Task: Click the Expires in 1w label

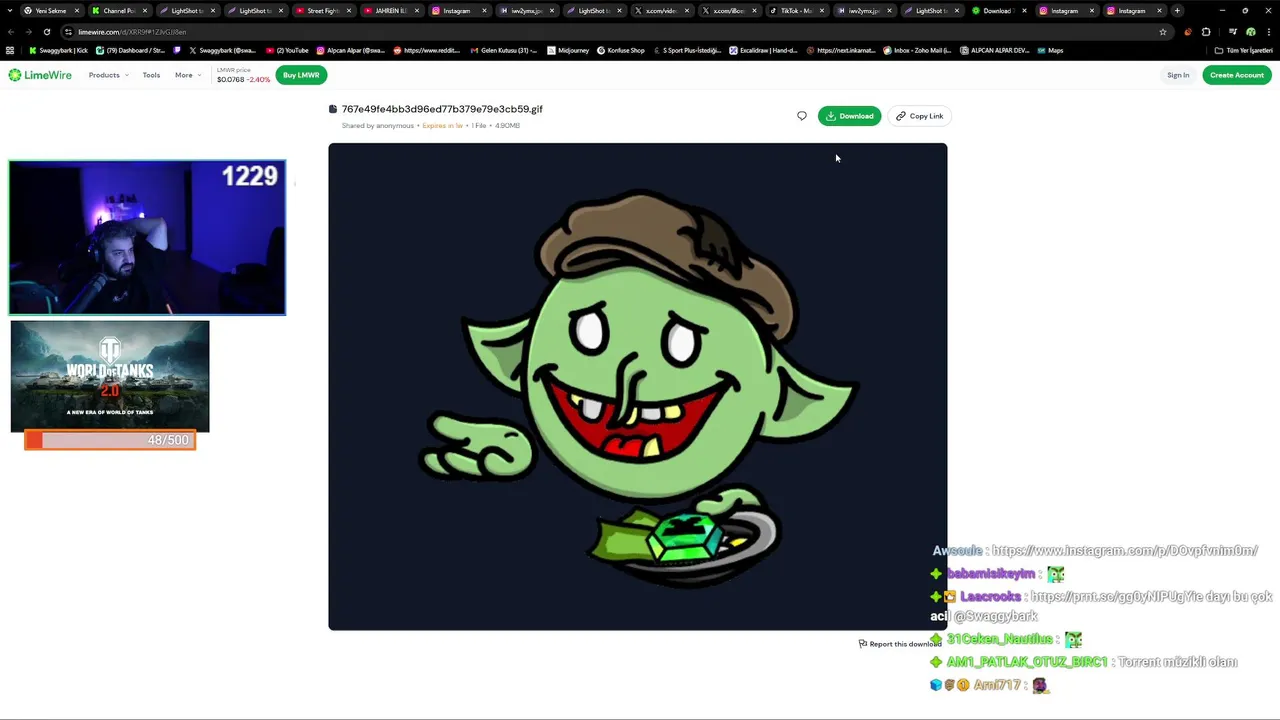Action: [x=442, y=126]
